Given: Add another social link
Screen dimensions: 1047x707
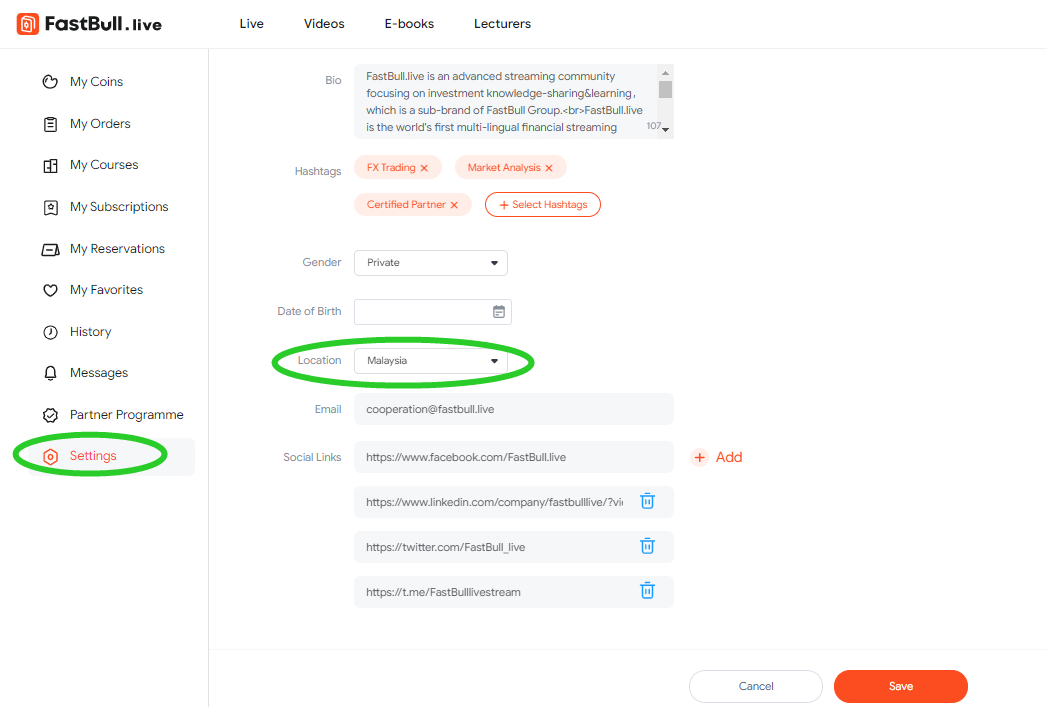Looking at the screenshot, I should (x=717, y=457).
